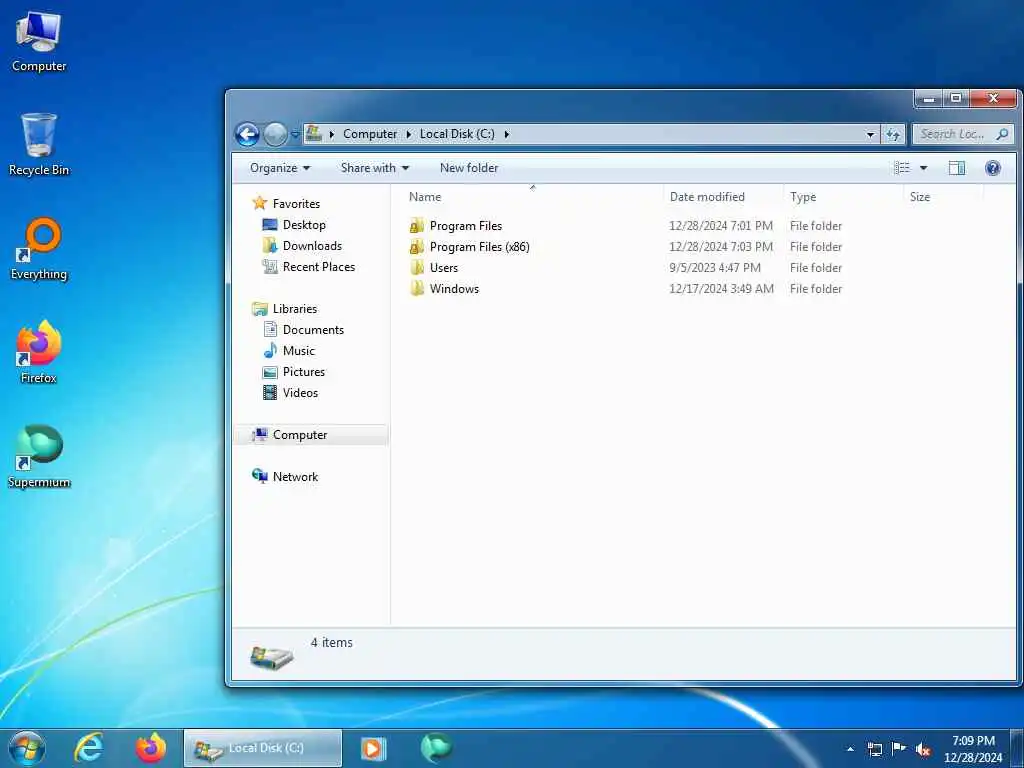1024x768 pixels.
Task: Launch Internet Explorer from the taskbar
Action: 89,748
